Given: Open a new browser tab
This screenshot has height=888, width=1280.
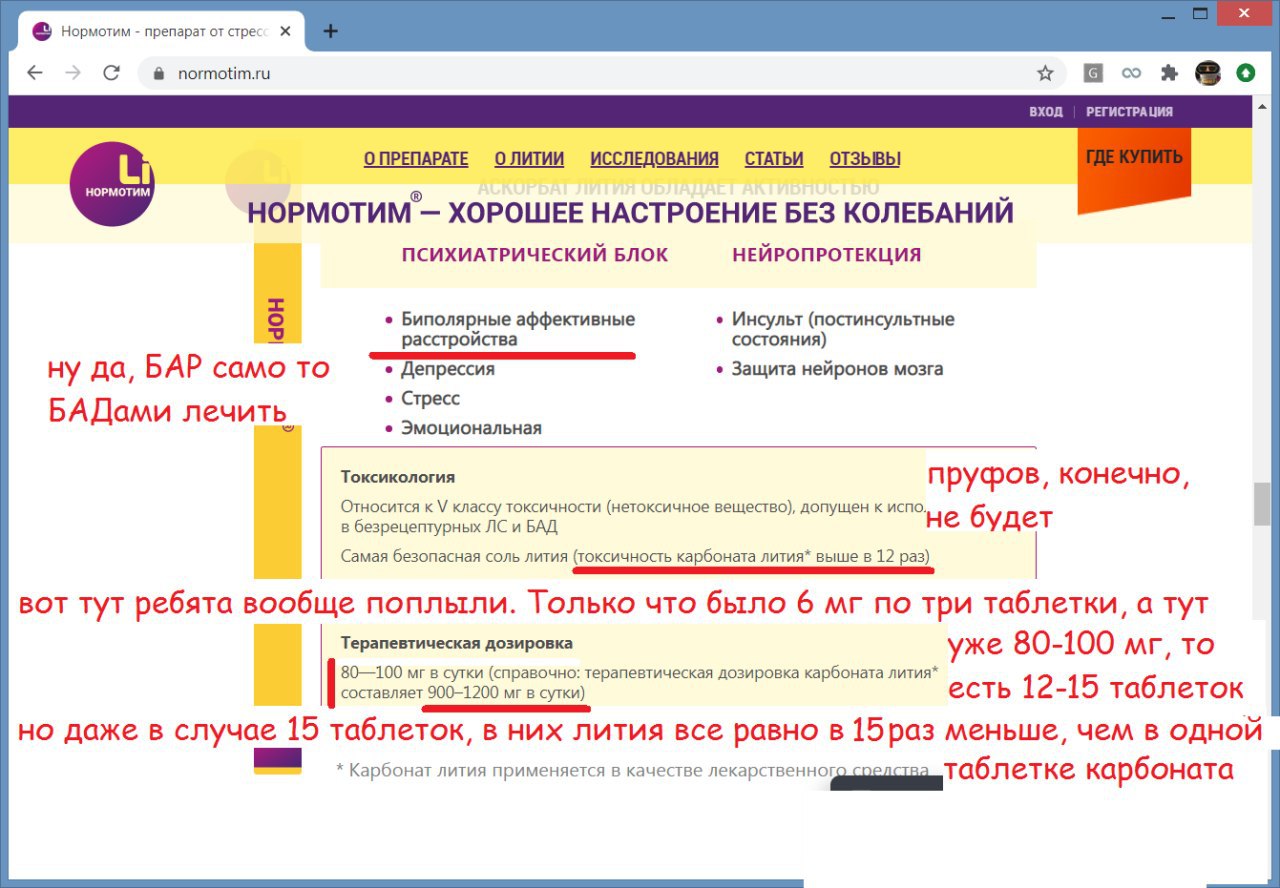Looking at the screenshot, I should [x=331, y=31].
